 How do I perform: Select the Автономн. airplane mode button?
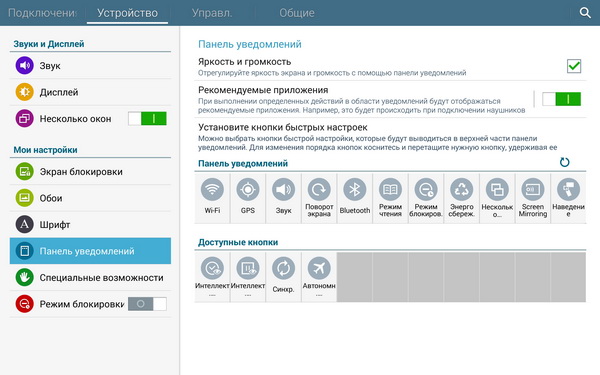pos(319,277)
